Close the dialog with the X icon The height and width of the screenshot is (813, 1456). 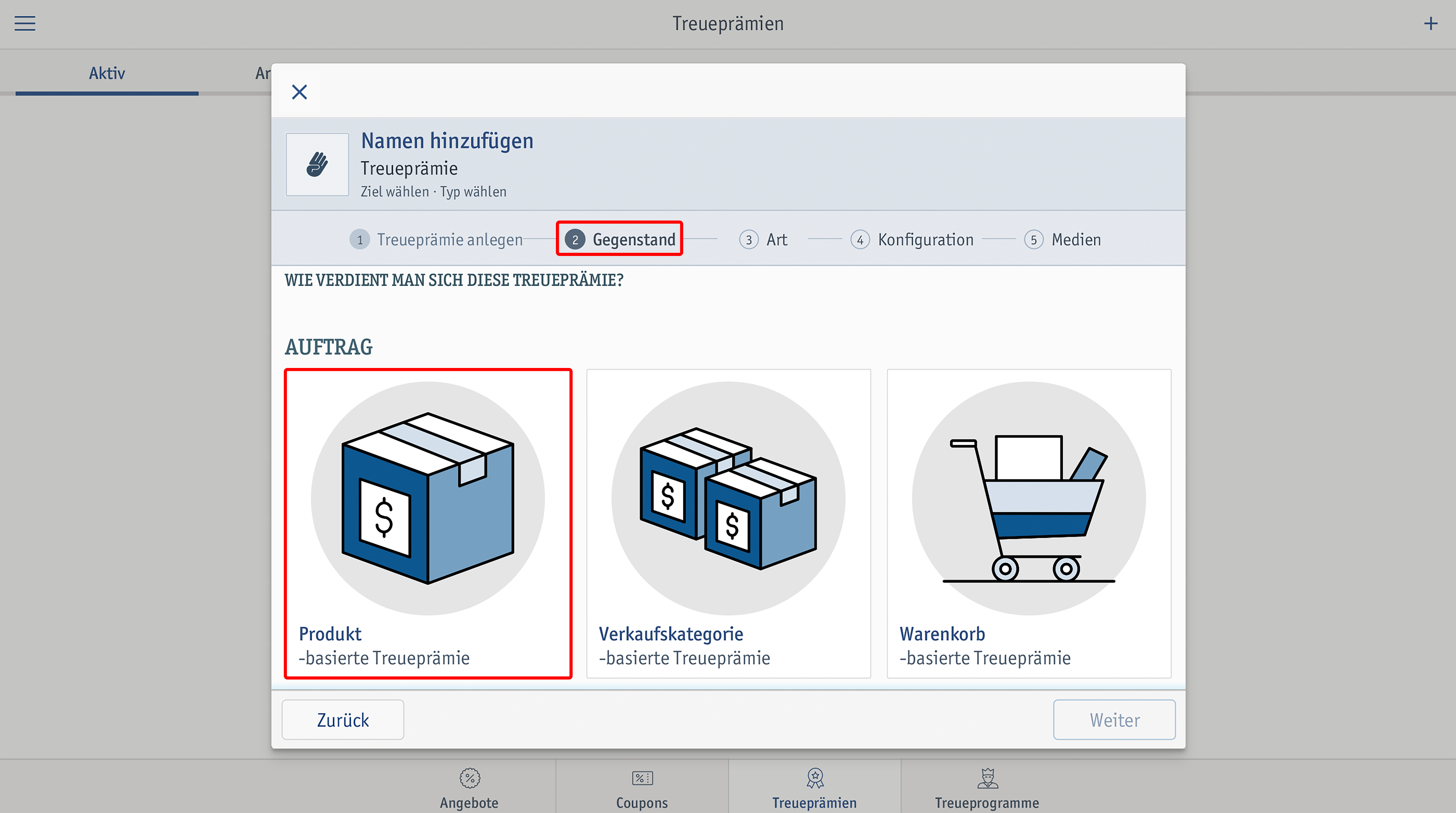pyautogui.click(x=300, y=92)
